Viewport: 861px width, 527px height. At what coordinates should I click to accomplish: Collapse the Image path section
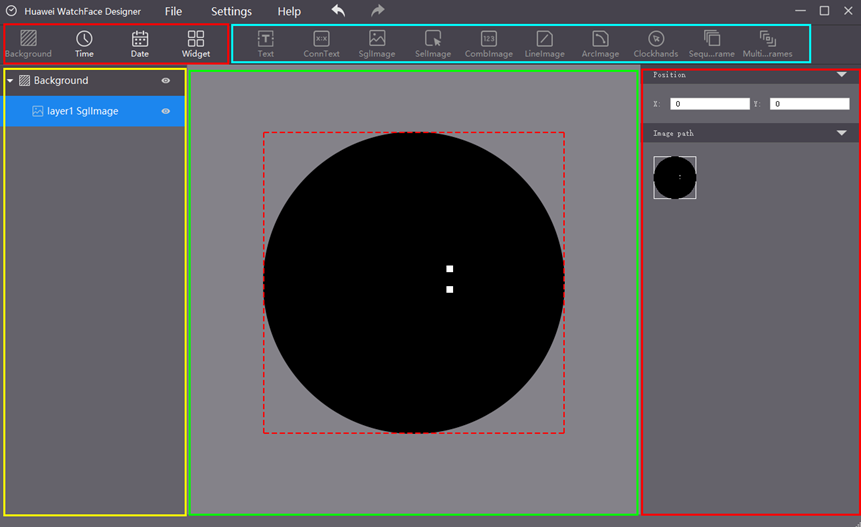click(x=841, y=133)
